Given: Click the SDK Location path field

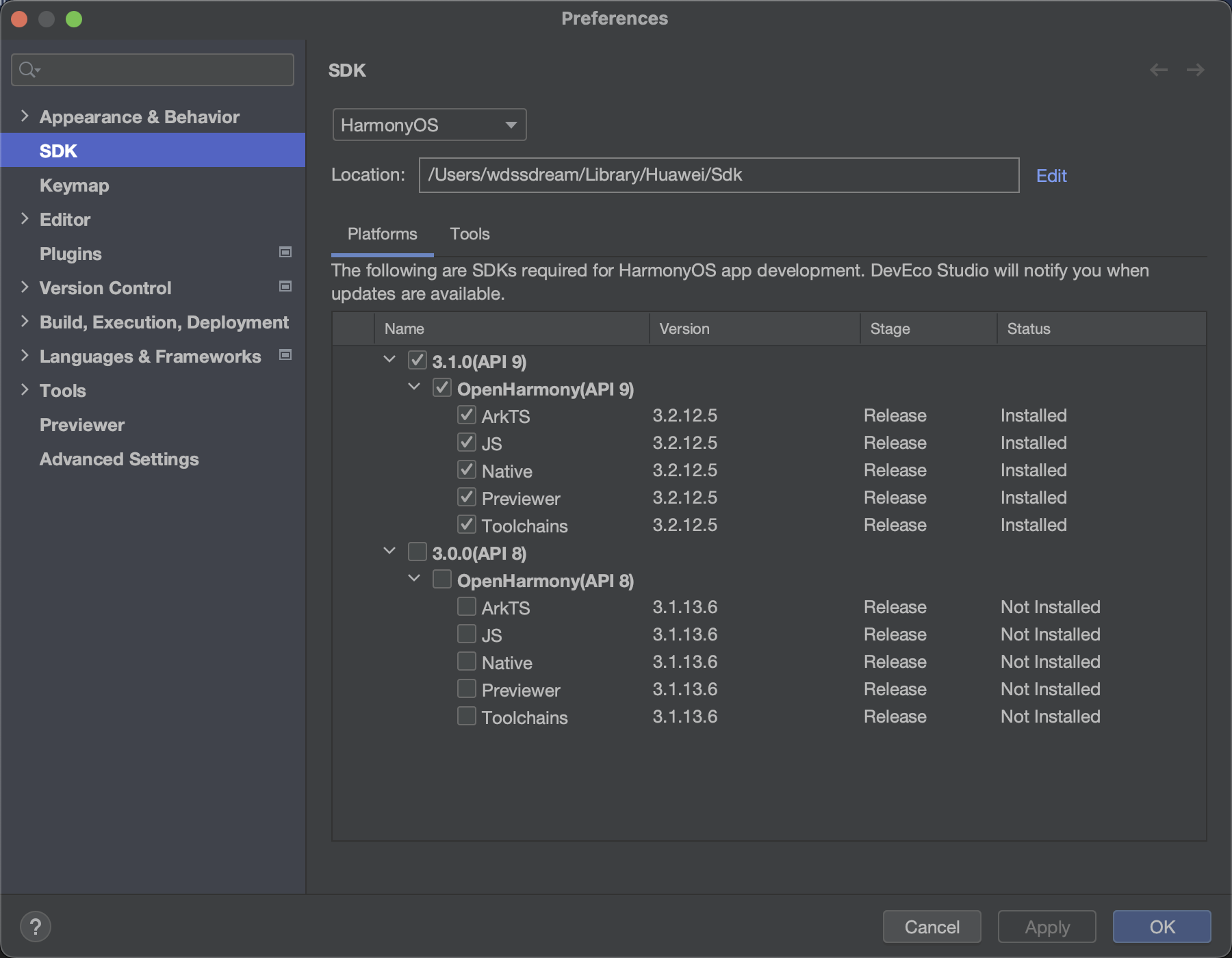Looking at the screenshot, I should point(719,175).
